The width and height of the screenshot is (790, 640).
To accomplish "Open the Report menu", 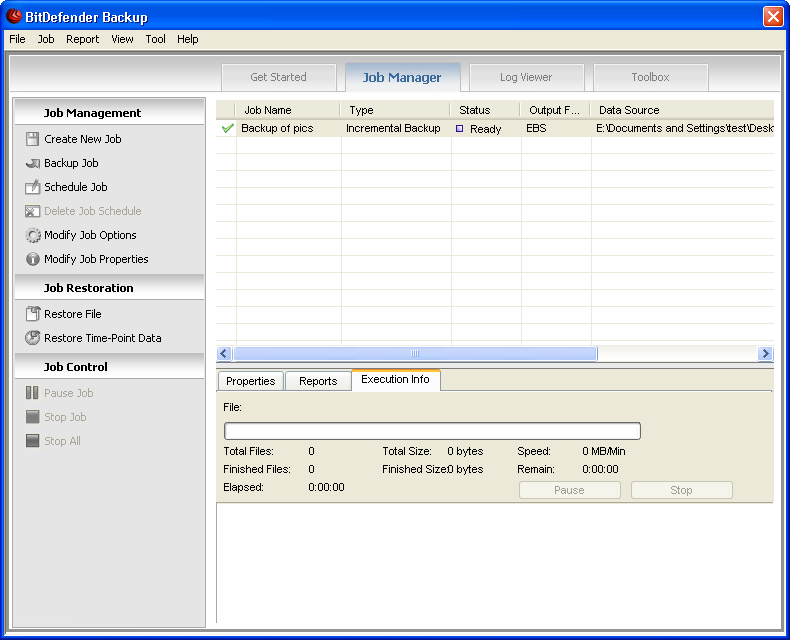I will point(83,39).
